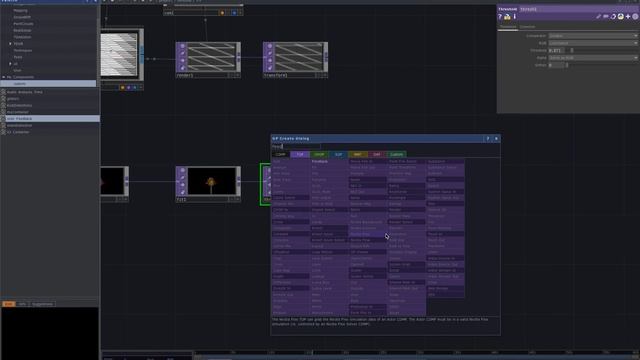The height and width of the screenshot is (360, 640).
Task: Collapse the My Components folder in palette
Action: [x=4, y=77]
